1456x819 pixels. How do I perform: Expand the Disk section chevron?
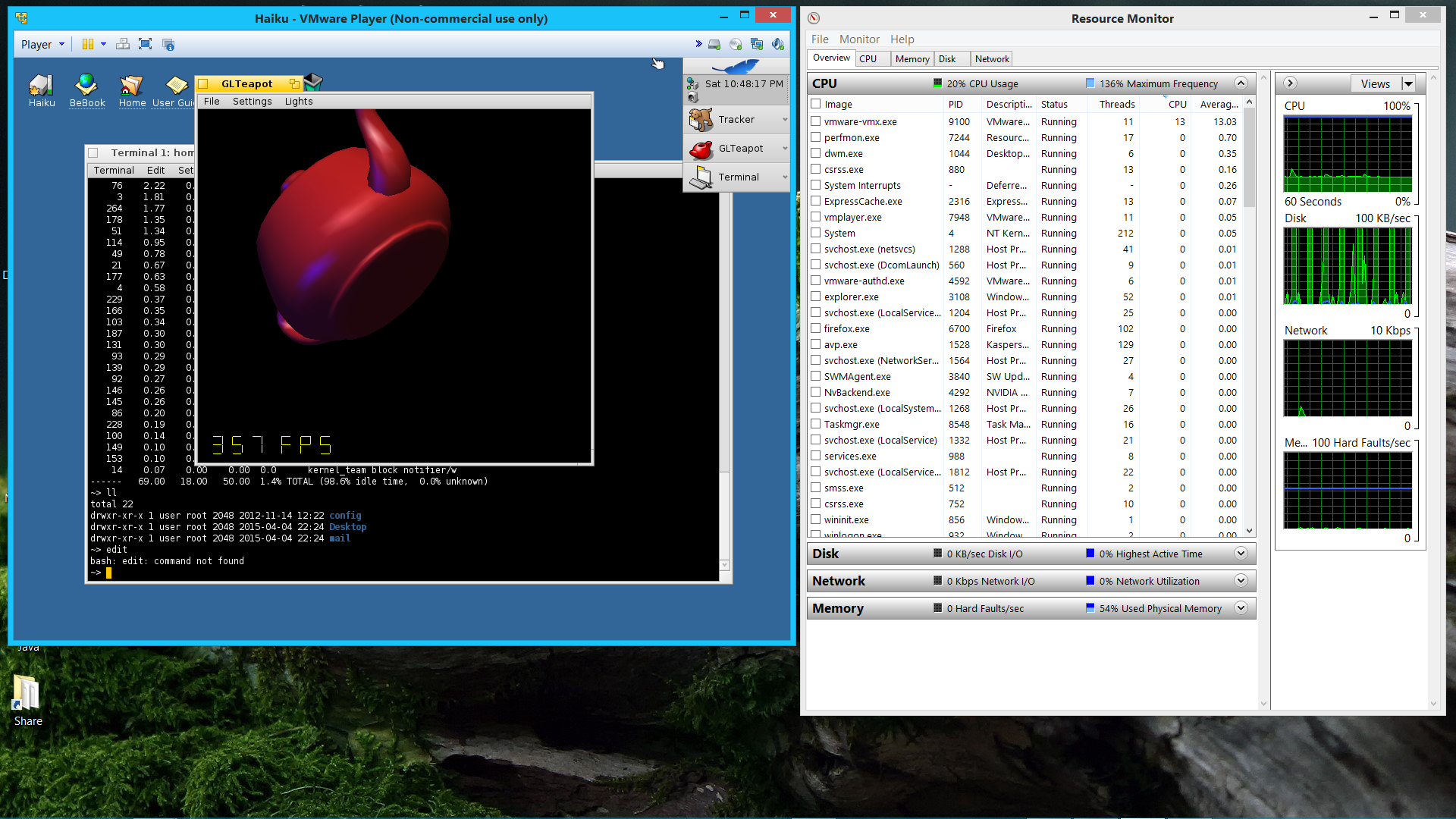[1241, 553]
